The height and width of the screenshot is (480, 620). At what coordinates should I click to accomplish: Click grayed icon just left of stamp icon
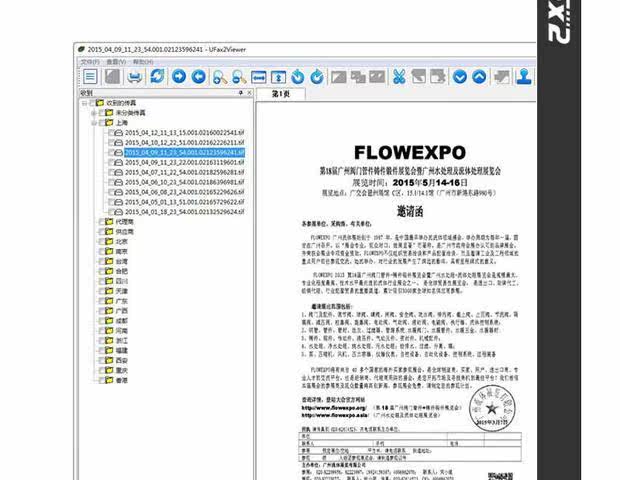502,77
